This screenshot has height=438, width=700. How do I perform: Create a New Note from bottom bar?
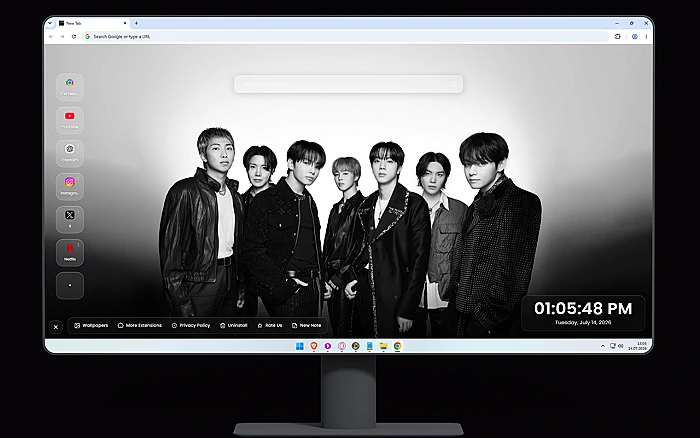[306, 325]
